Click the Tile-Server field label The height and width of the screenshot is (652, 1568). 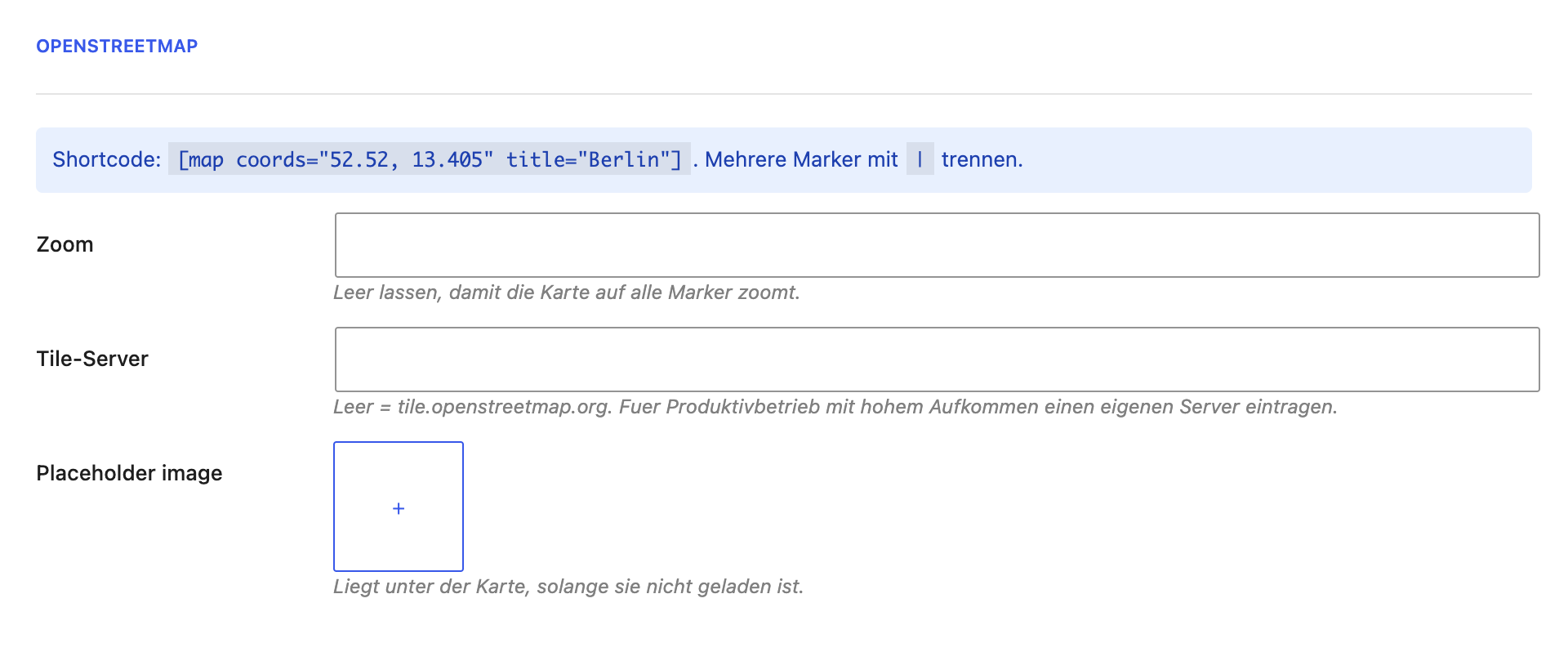92,359
